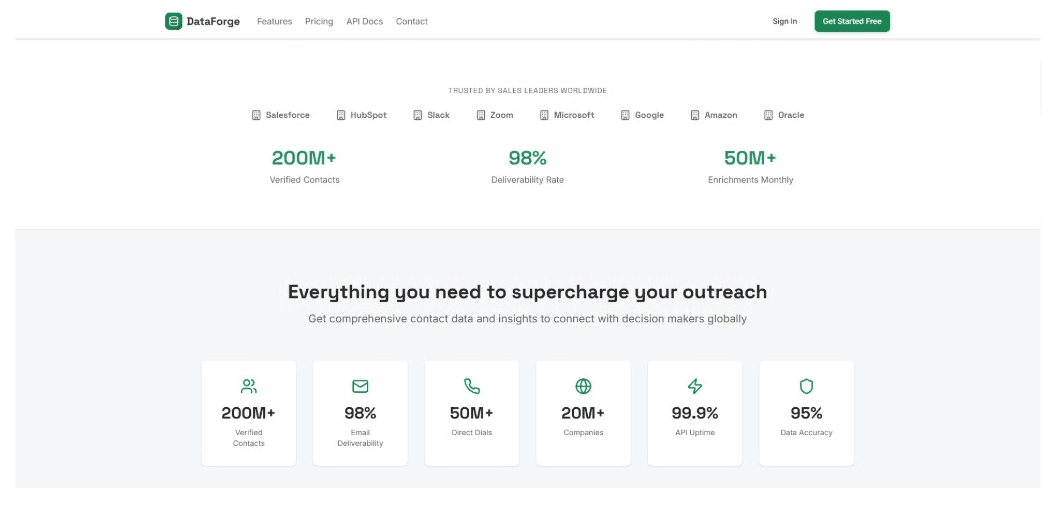The width and height of the screenshot is (1064, 514).
Task: Open the Pricing nav link
Action: coord(319,22)
